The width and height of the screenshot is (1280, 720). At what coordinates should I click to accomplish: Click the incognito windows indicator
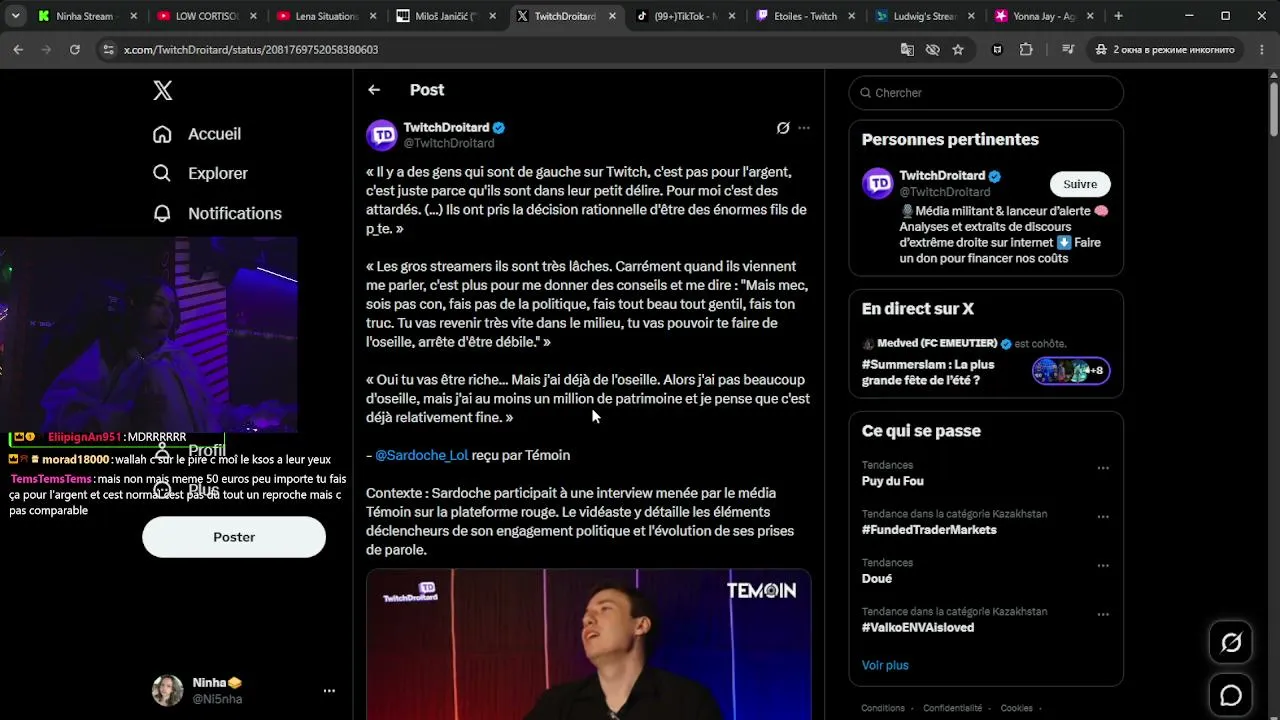[1164, 49]
